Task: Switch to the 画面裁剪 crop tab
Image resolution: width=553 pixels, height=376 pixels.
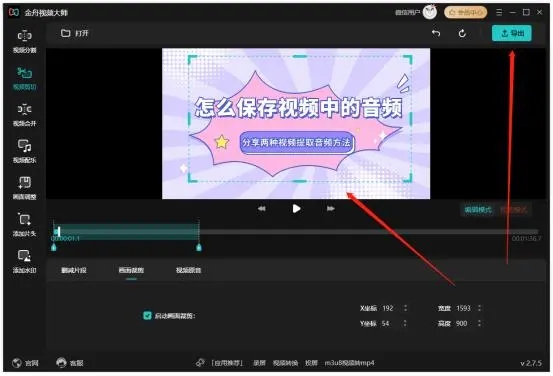Action: [x=131, y=270]
